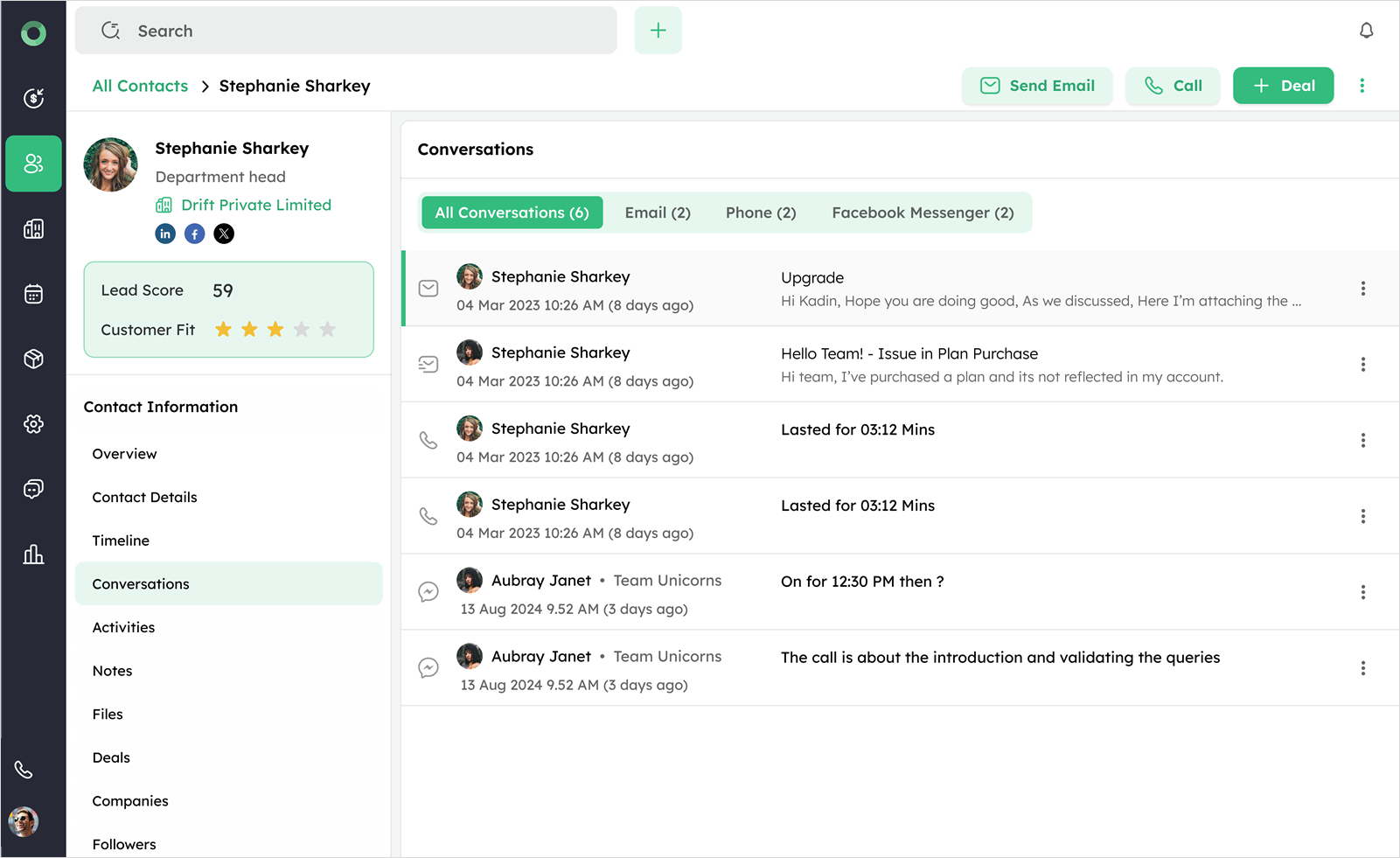Open the notifications bell
Image resolution: width=1400 pixels, height=858 pixels.
click(x=1366, y=31)
